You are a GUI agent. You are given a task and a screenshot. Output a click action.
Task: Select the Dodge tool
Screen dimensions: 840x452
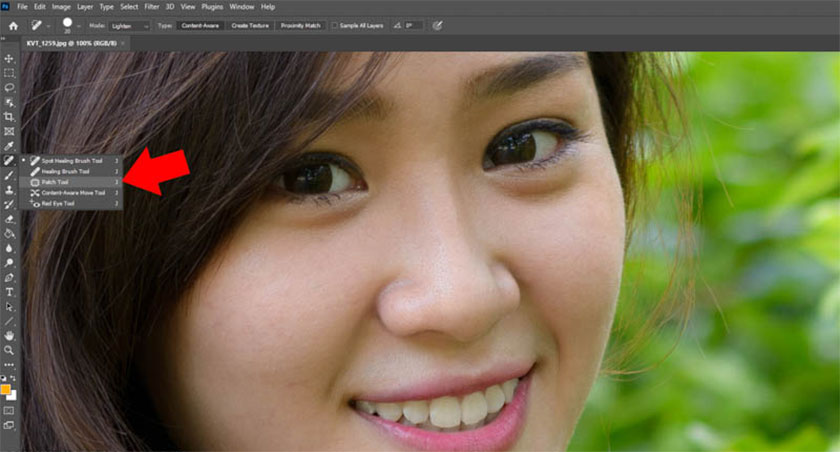pyautogui.click(x=9, y=262)
